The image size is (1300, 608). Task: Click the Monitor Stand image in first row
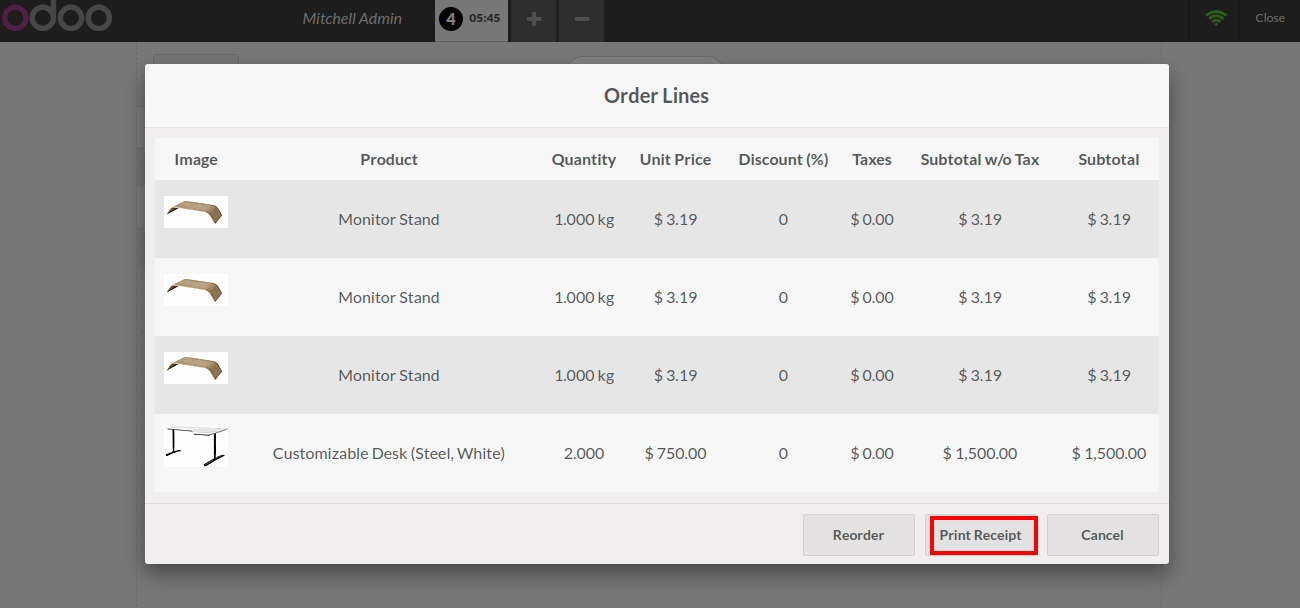coord(196,212)
